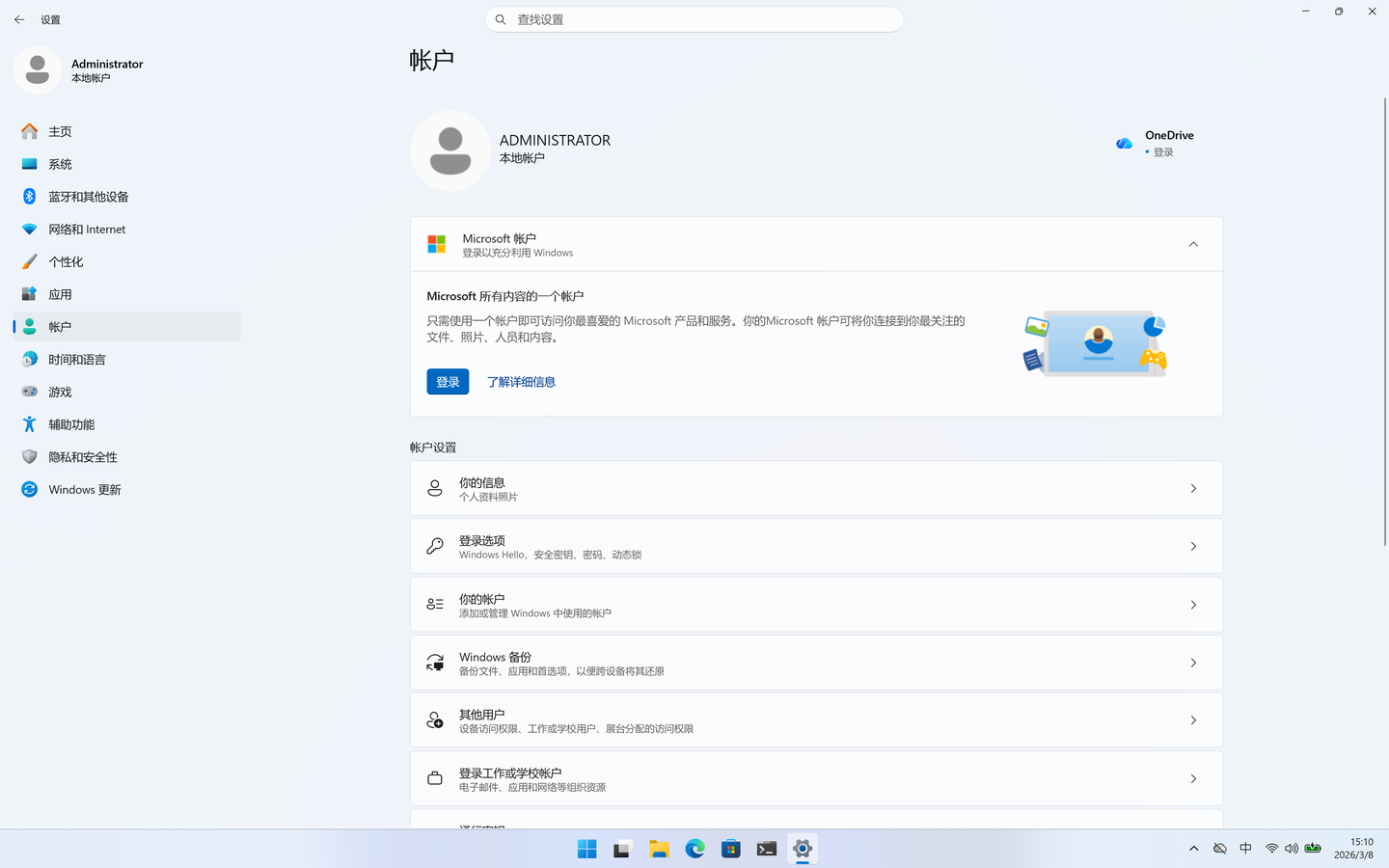The width and height of the screenshot is (1389, 868).
Task: Focus the 查找设置 search field
Action: tap(694, 19)
